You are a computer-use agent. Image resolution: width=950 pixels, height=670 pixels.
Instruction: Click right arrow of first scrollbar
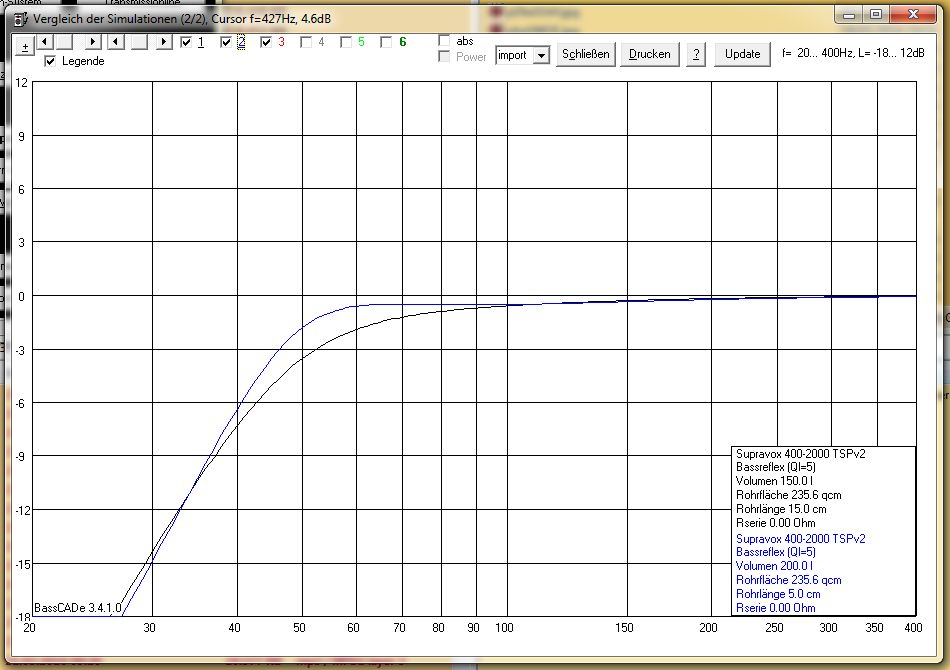click(x=92, y=42)
